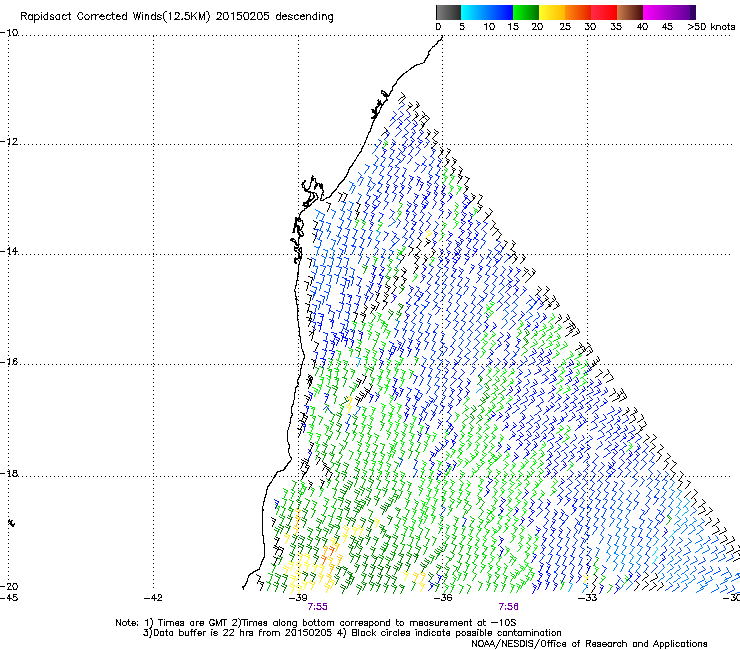Click the legend value "30"

[590, 27]
